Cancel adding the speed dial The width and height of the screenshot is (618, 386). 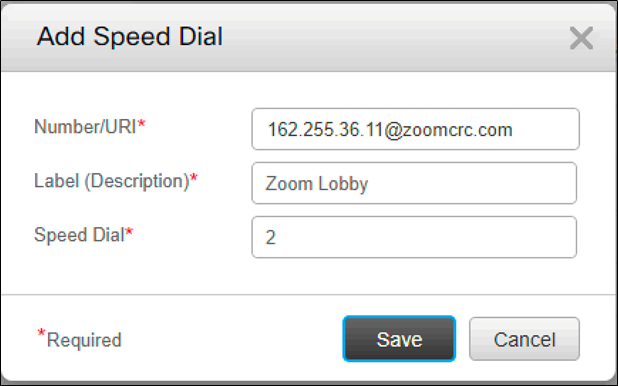point(524,339)
